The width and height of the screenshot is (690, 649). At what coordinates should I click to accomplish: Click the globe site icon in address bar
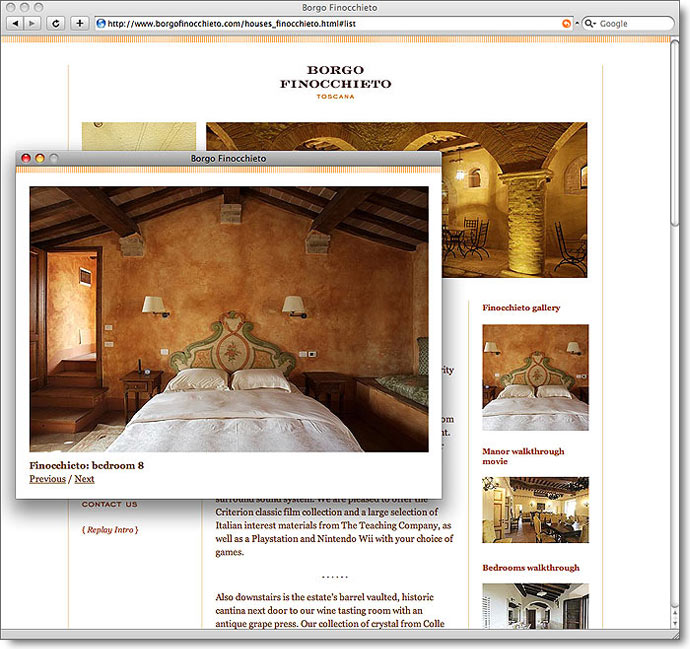[101, 23]
